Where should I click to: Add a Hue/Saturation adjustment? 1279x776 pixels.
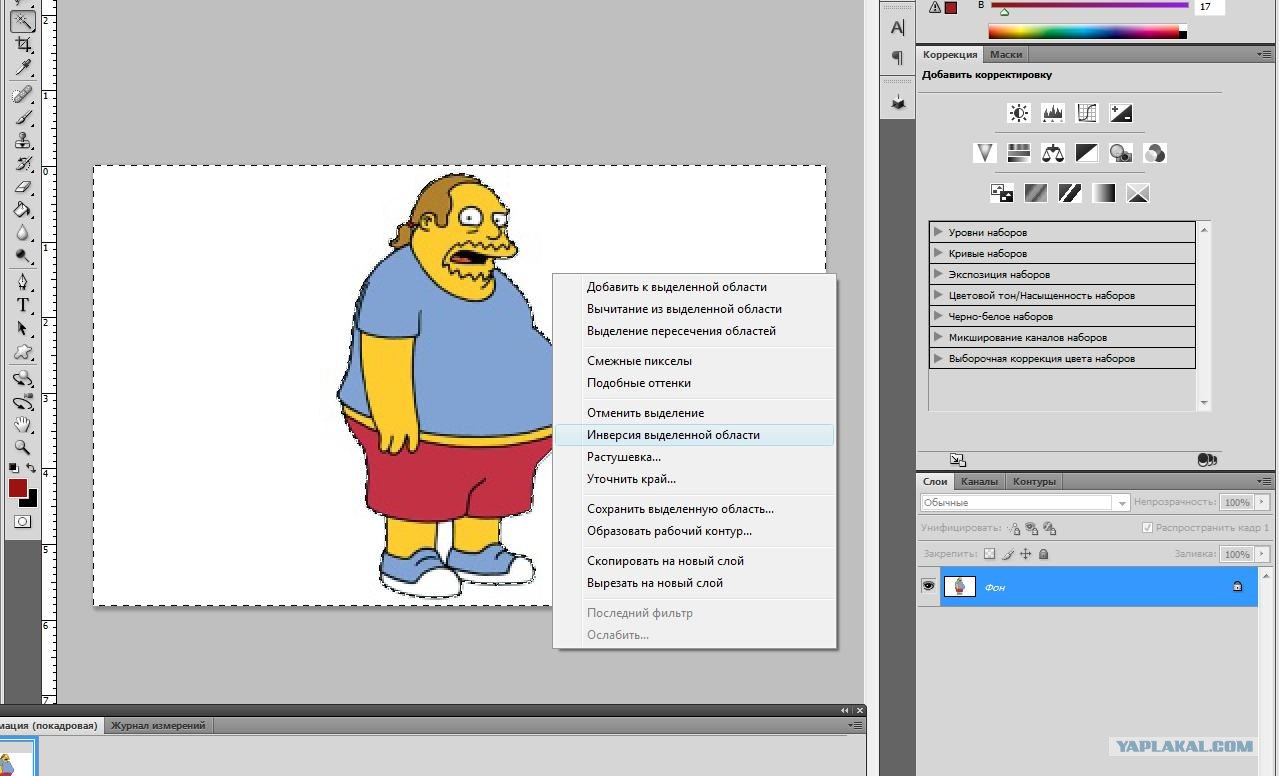point(1019,153)
